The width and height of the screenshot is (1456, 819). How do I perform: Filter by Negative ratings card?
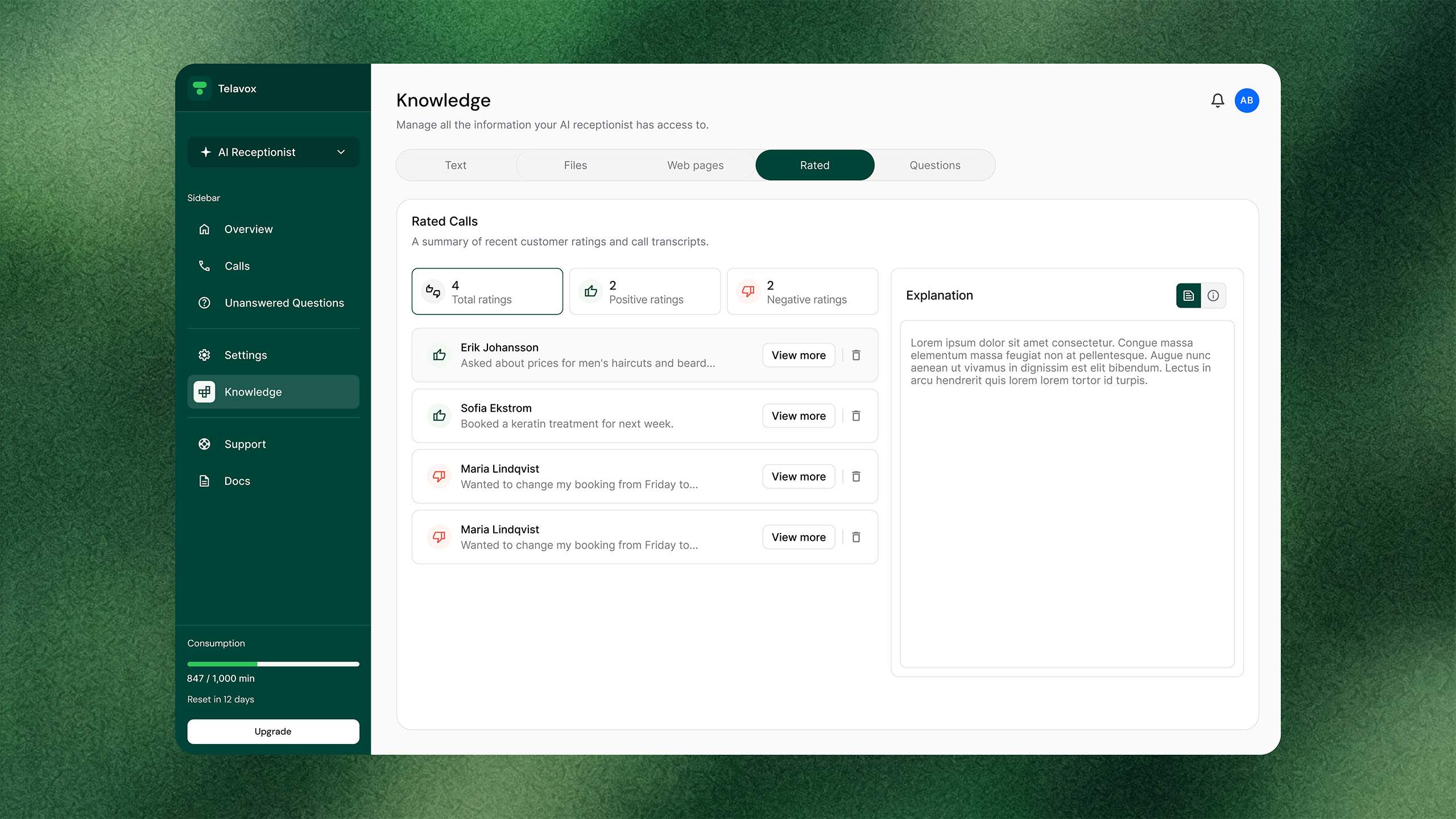(x=802, y=292)
